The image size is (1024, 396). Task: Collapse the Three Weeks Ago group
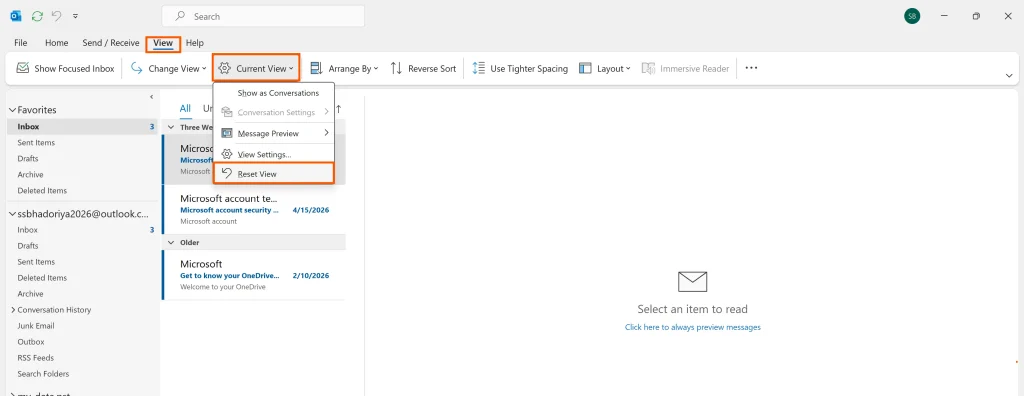(171, 127)
